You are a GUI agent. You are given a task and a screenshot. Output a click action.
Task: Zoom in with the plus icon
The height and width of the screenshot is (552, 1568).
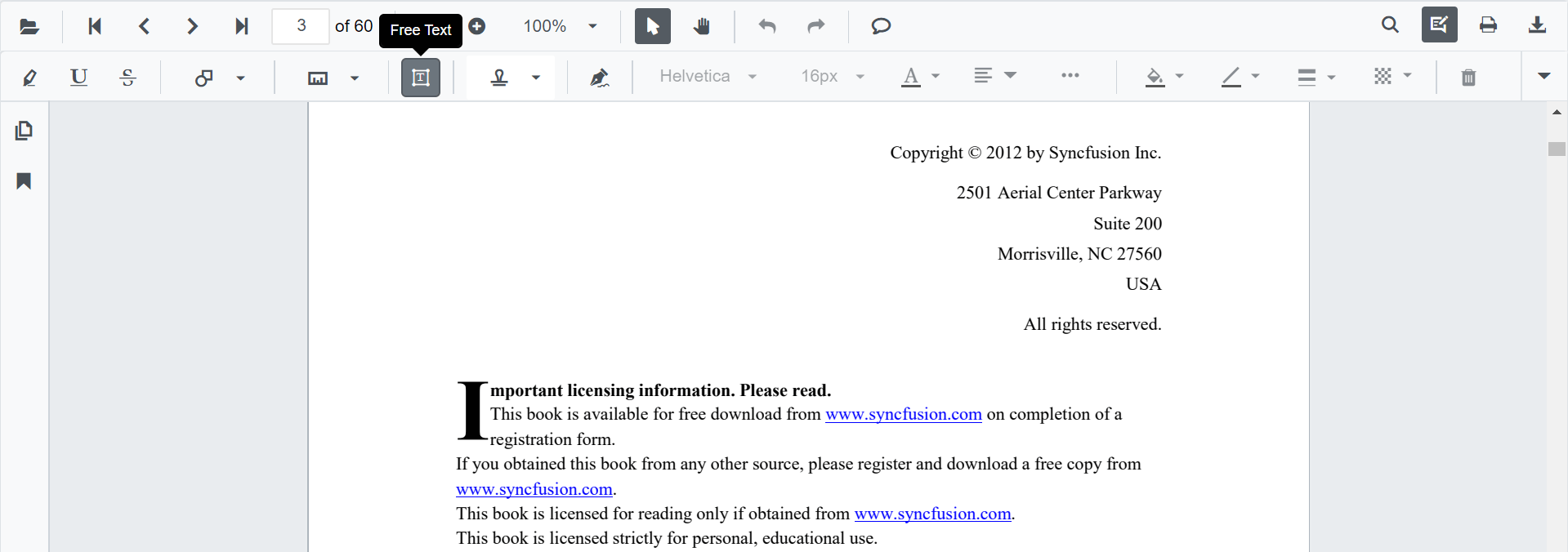477,26
